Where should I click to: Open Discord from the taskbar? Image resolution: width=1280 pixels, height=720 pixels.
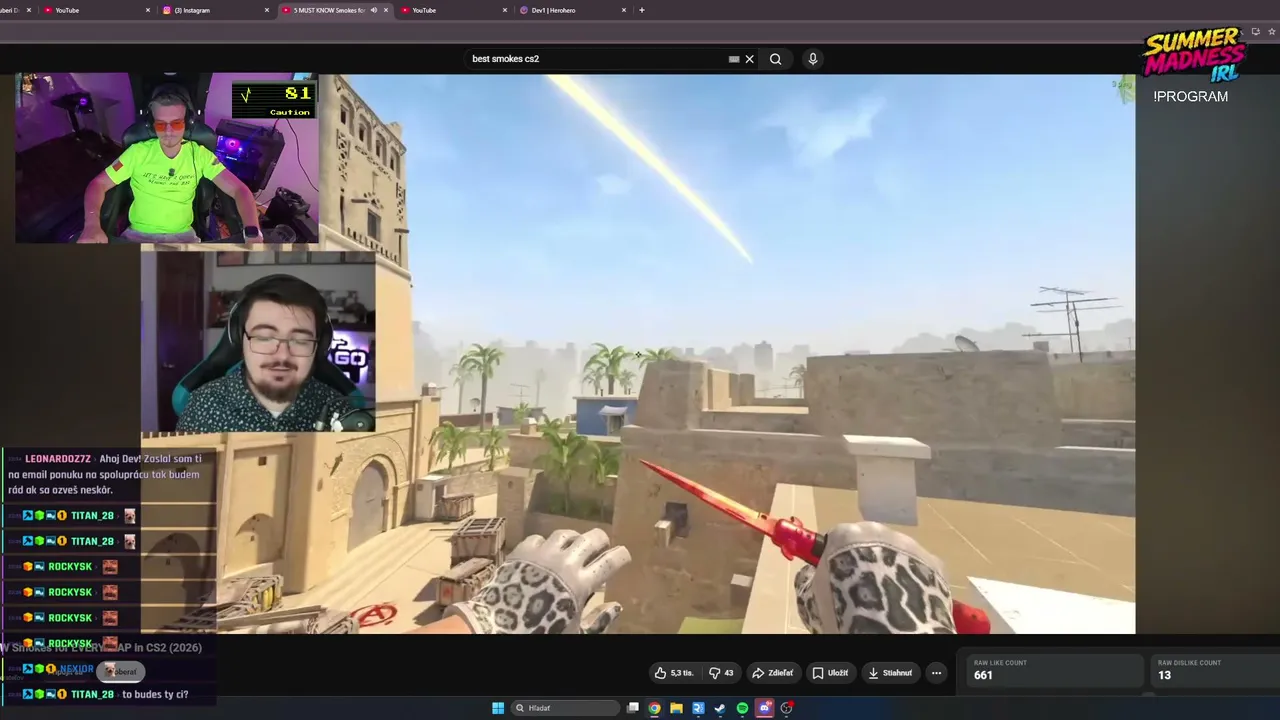coord(765,708)
